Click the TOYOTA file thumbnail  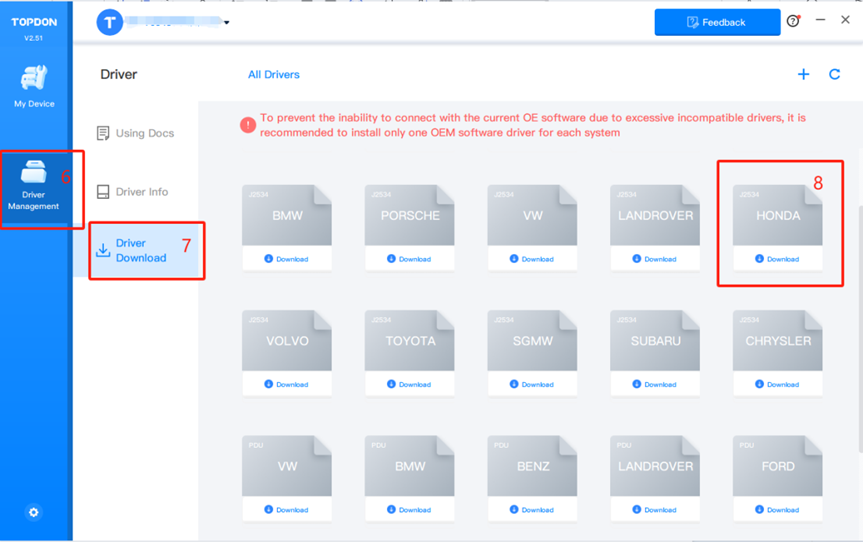click(409, 341)
